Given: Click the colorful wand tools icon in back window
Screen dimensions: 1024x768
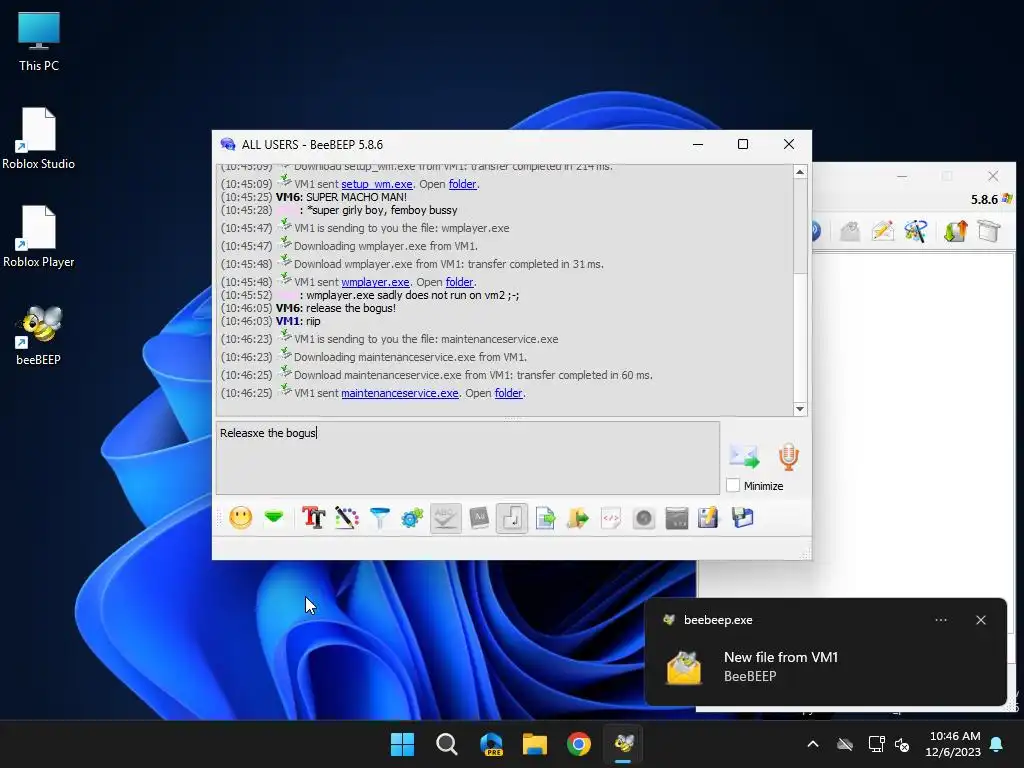Looking at the screenshot, I should 916,231.
